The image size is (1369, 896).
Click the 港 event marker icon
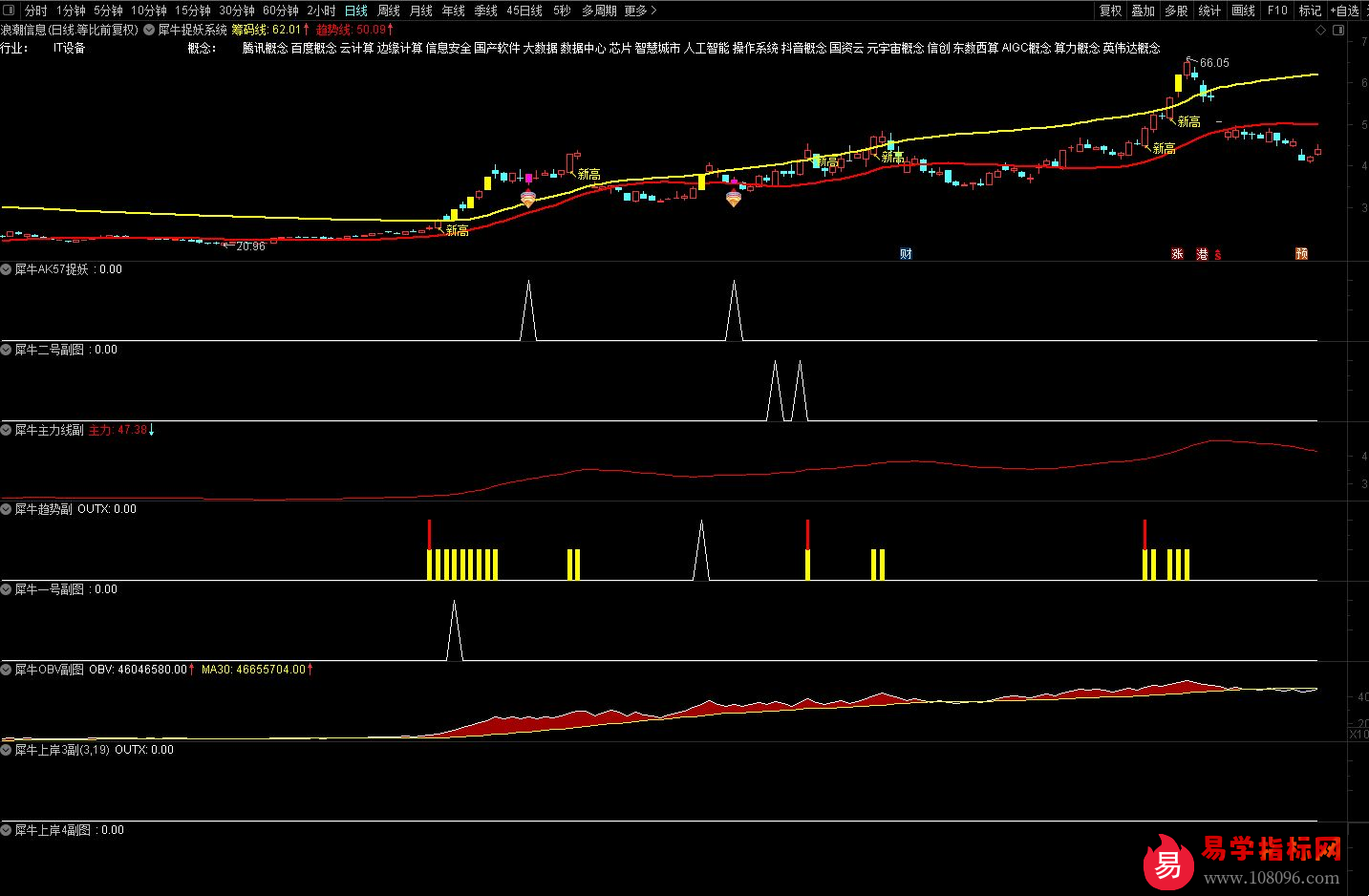click(x=1202, y=253)
